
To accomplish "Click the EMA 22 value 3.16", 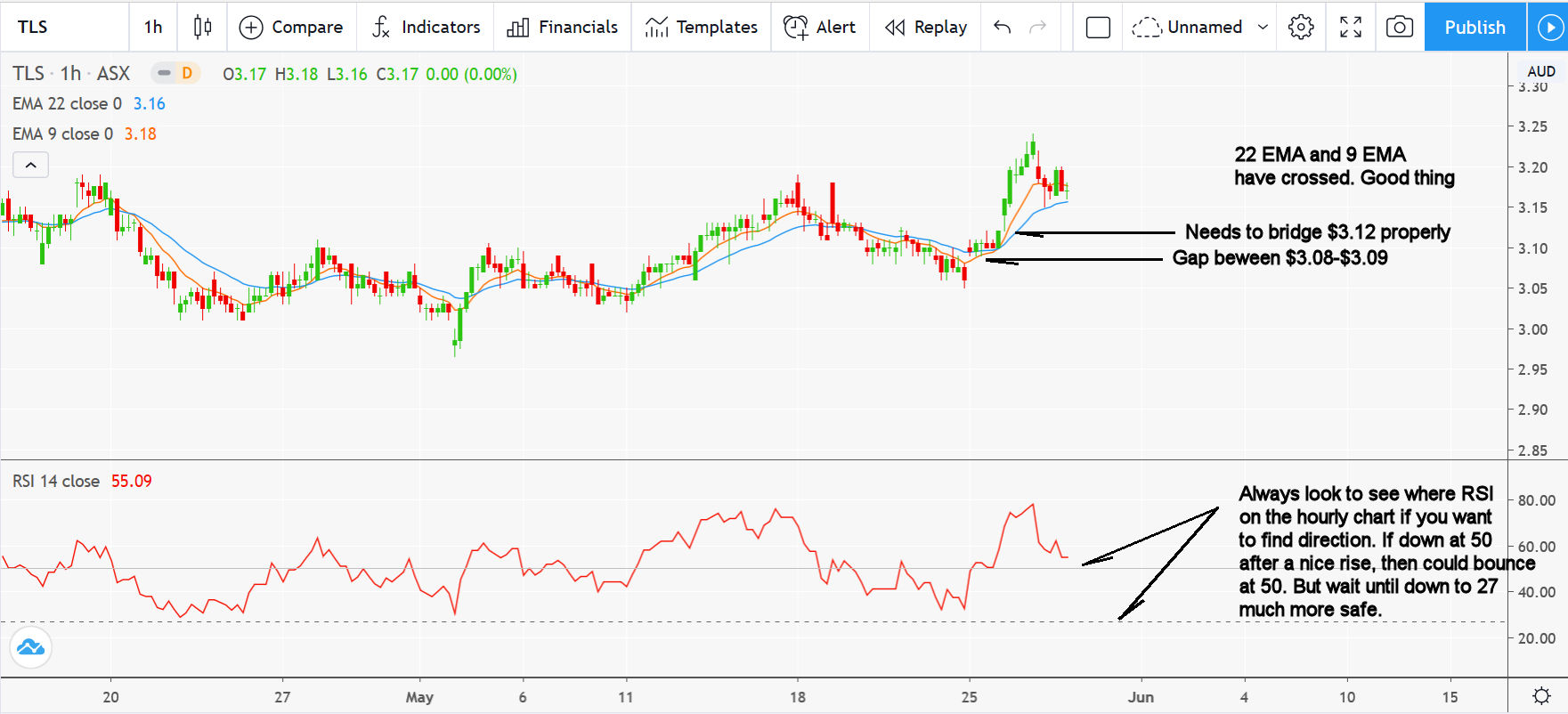I will tap(149, 103).
